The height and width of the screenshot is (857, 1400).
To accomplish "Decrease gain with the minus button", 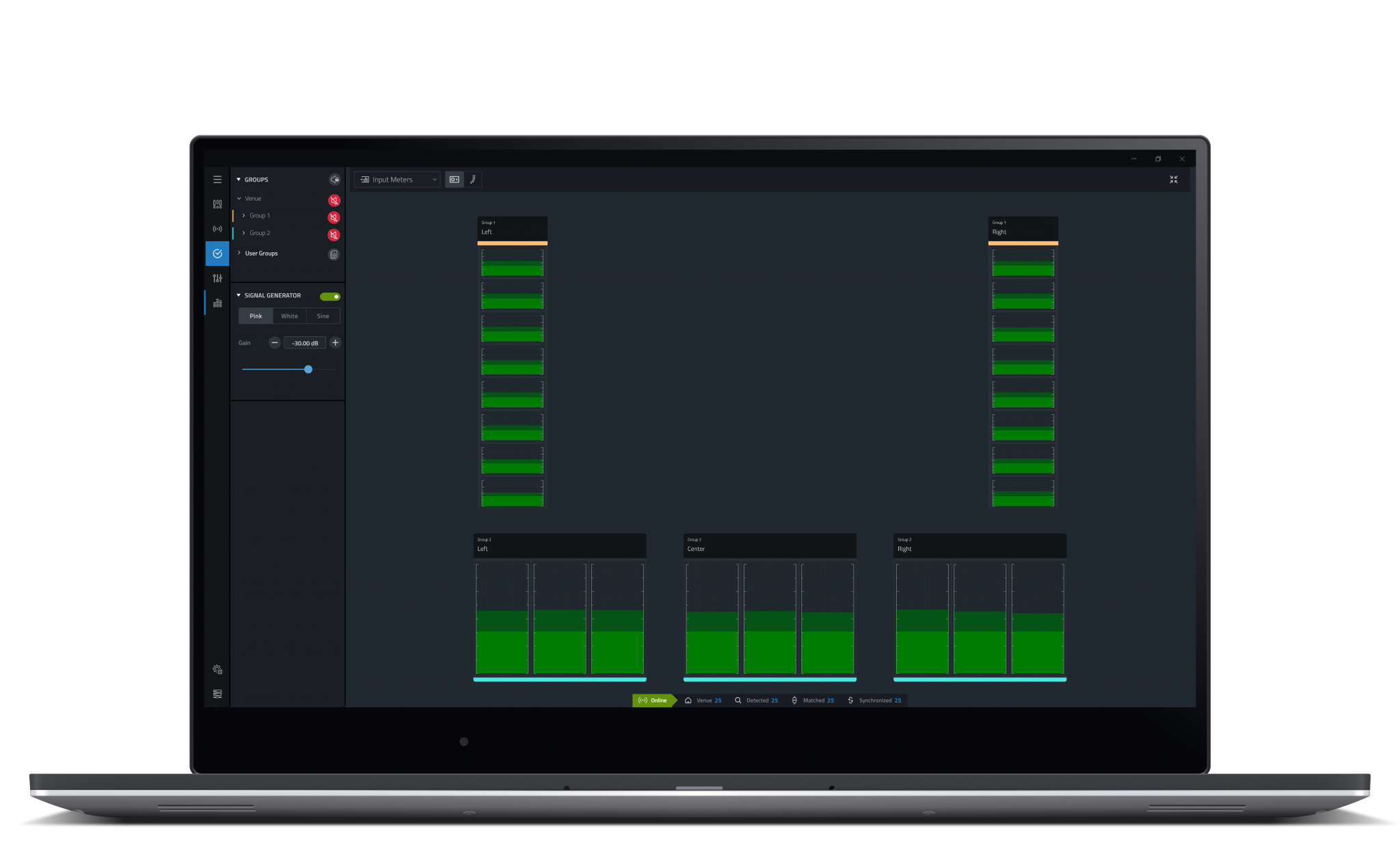I will pos(274,342).
